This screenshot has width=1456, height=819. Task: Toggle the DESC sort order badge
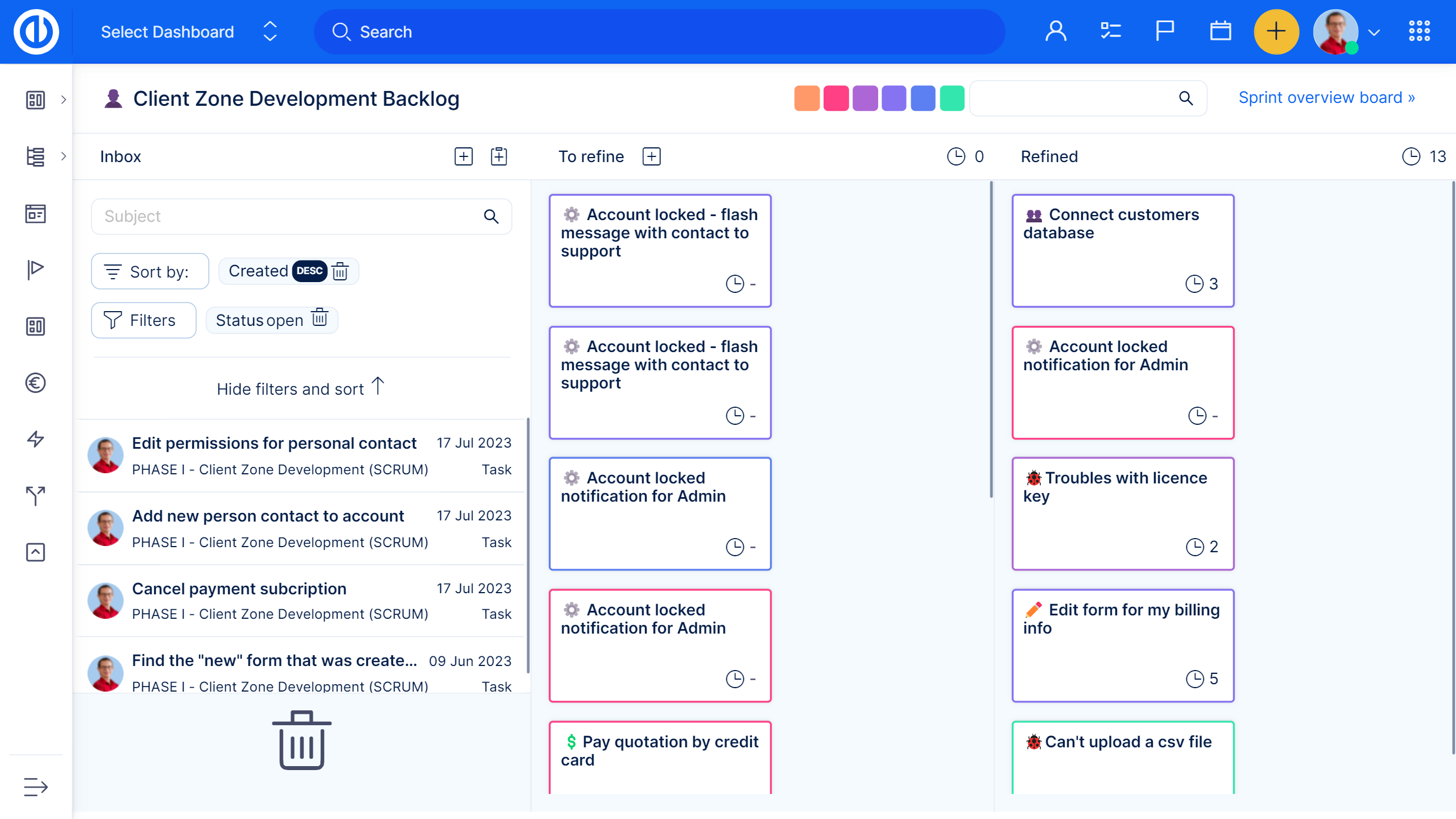point(309,271)
